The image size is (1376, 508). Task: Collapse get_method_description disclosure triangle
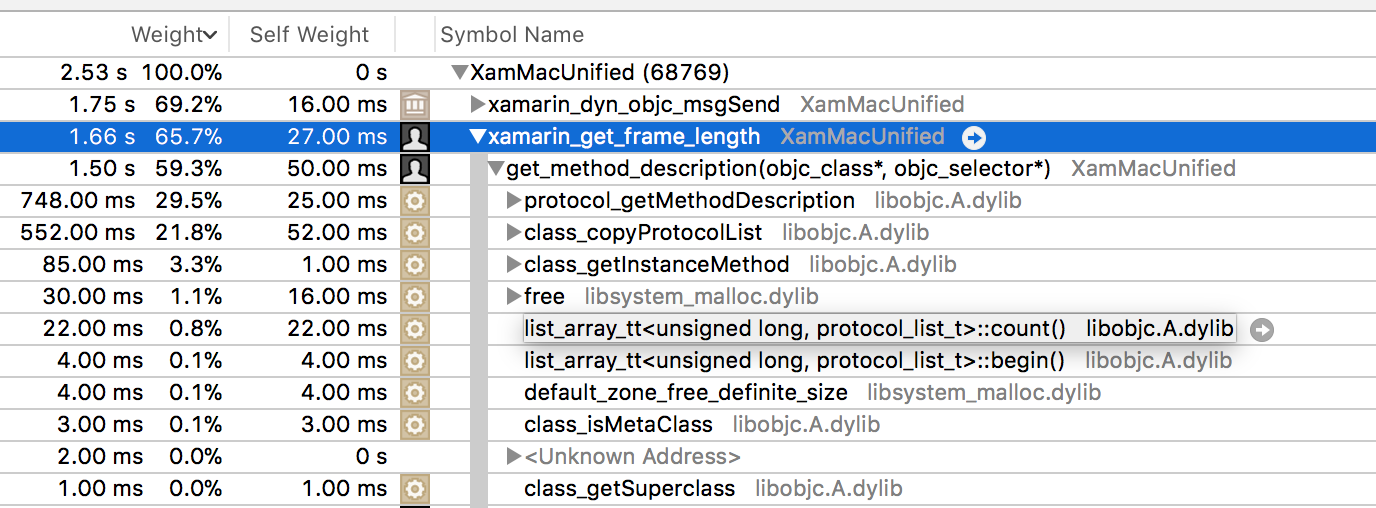(x=496, y=169)
